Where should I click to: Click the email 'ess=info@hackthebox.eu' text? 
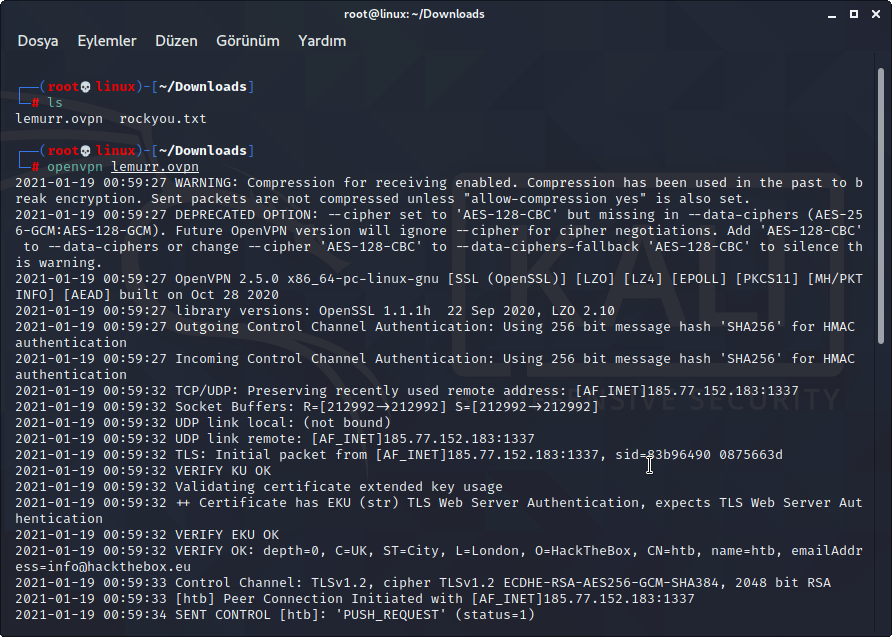(x=103, y=566)
